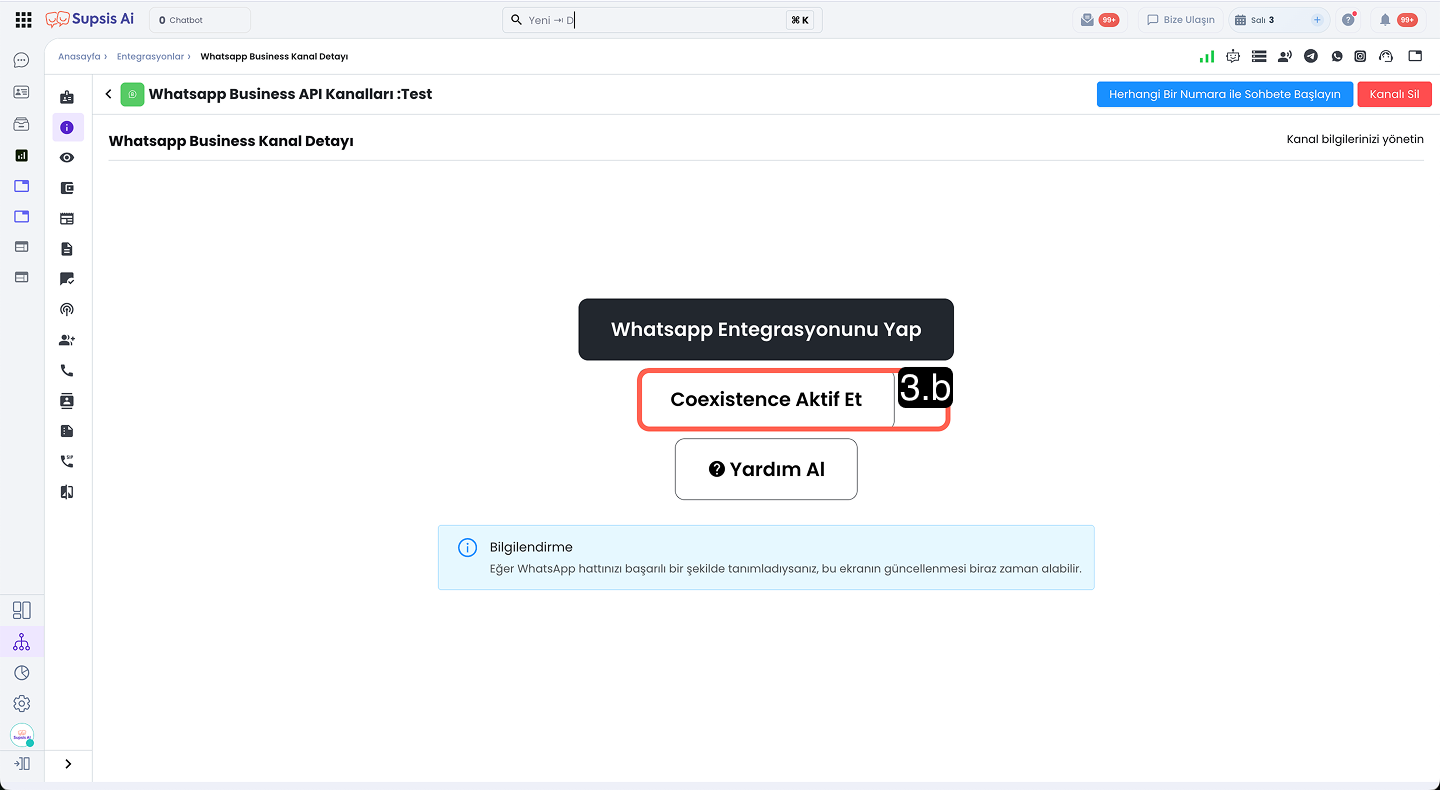
Task: Open the notifications bell
Action: 1385,20
